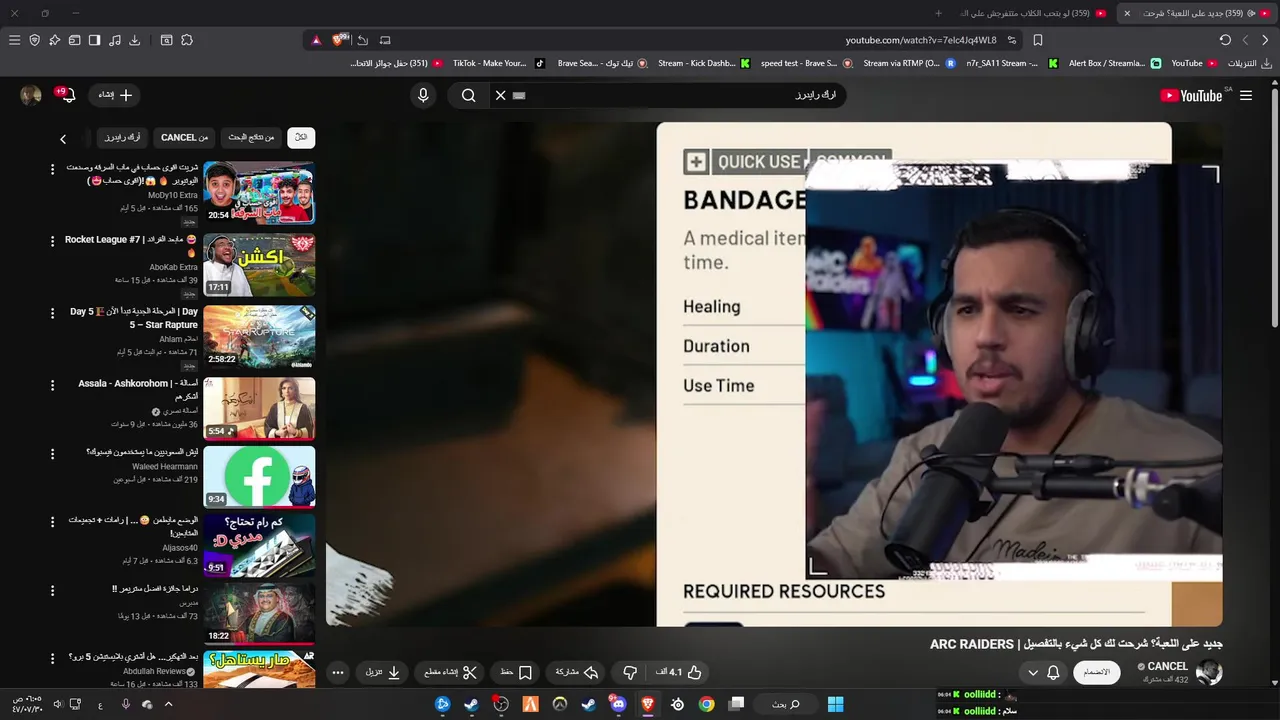Open TikTok - Make Your... bookmark

coord(499,63)
